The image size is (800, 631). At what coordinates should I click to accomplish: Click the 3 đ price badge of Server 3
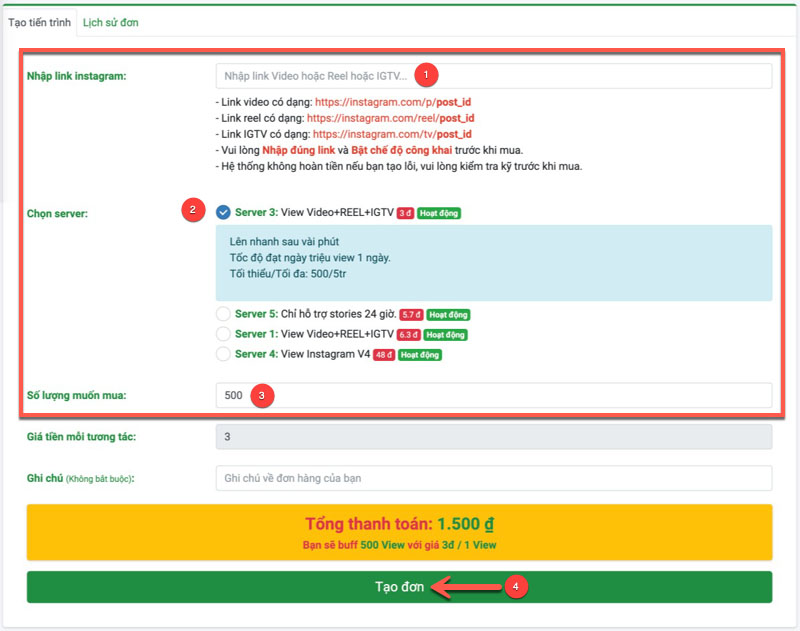pyautogui.click(x=405, y=213)
